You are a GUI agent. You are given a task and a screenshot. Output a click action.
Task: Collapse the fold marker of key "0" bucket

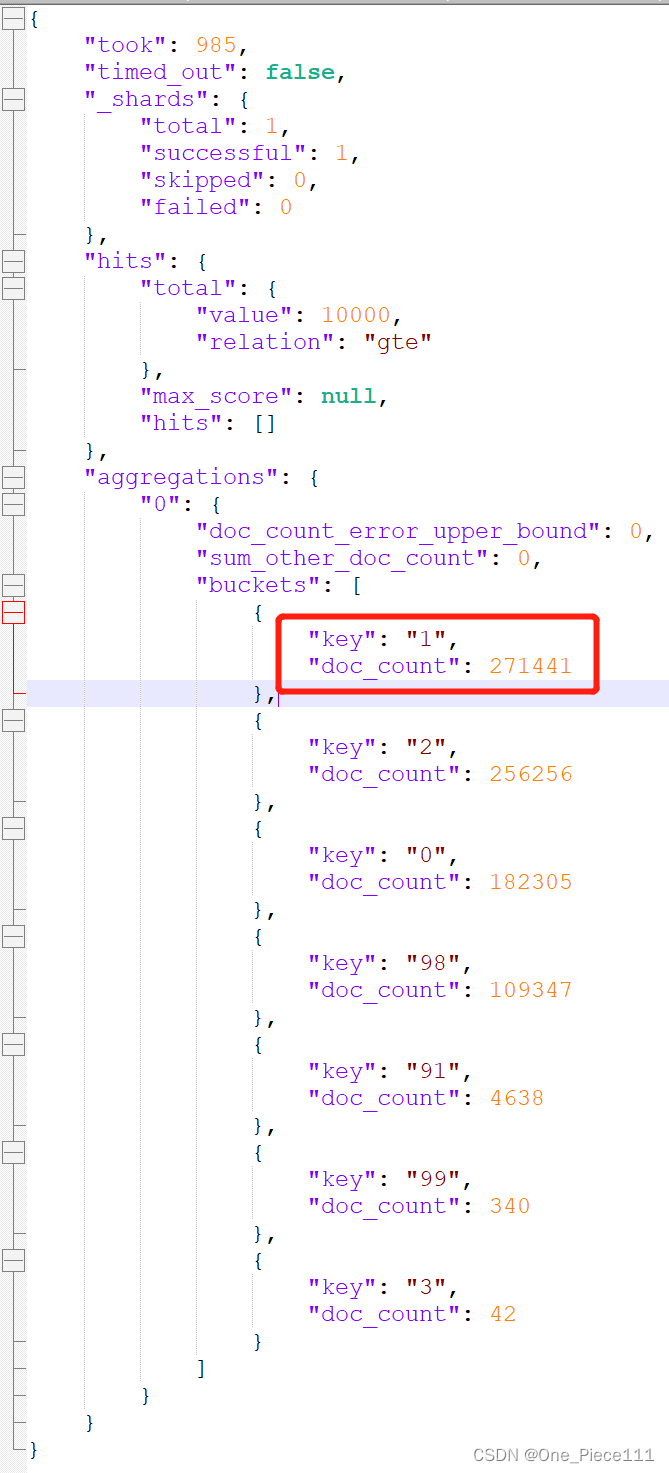tap(13, 828)
